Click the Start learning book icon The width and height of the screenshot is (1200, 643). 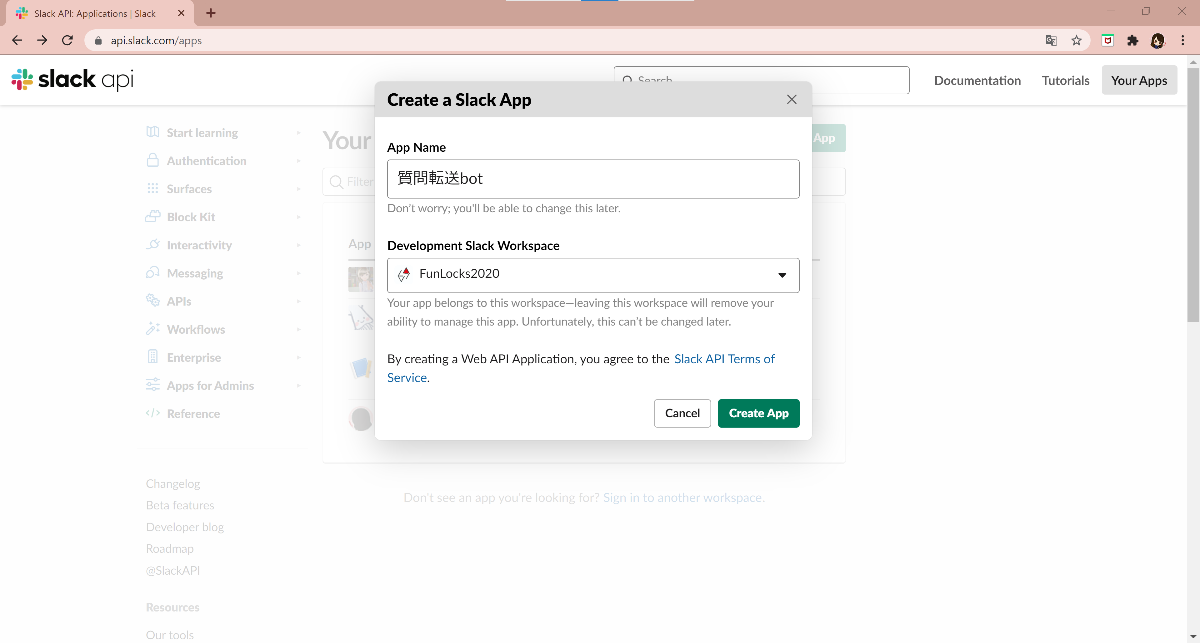click(153, 132)
